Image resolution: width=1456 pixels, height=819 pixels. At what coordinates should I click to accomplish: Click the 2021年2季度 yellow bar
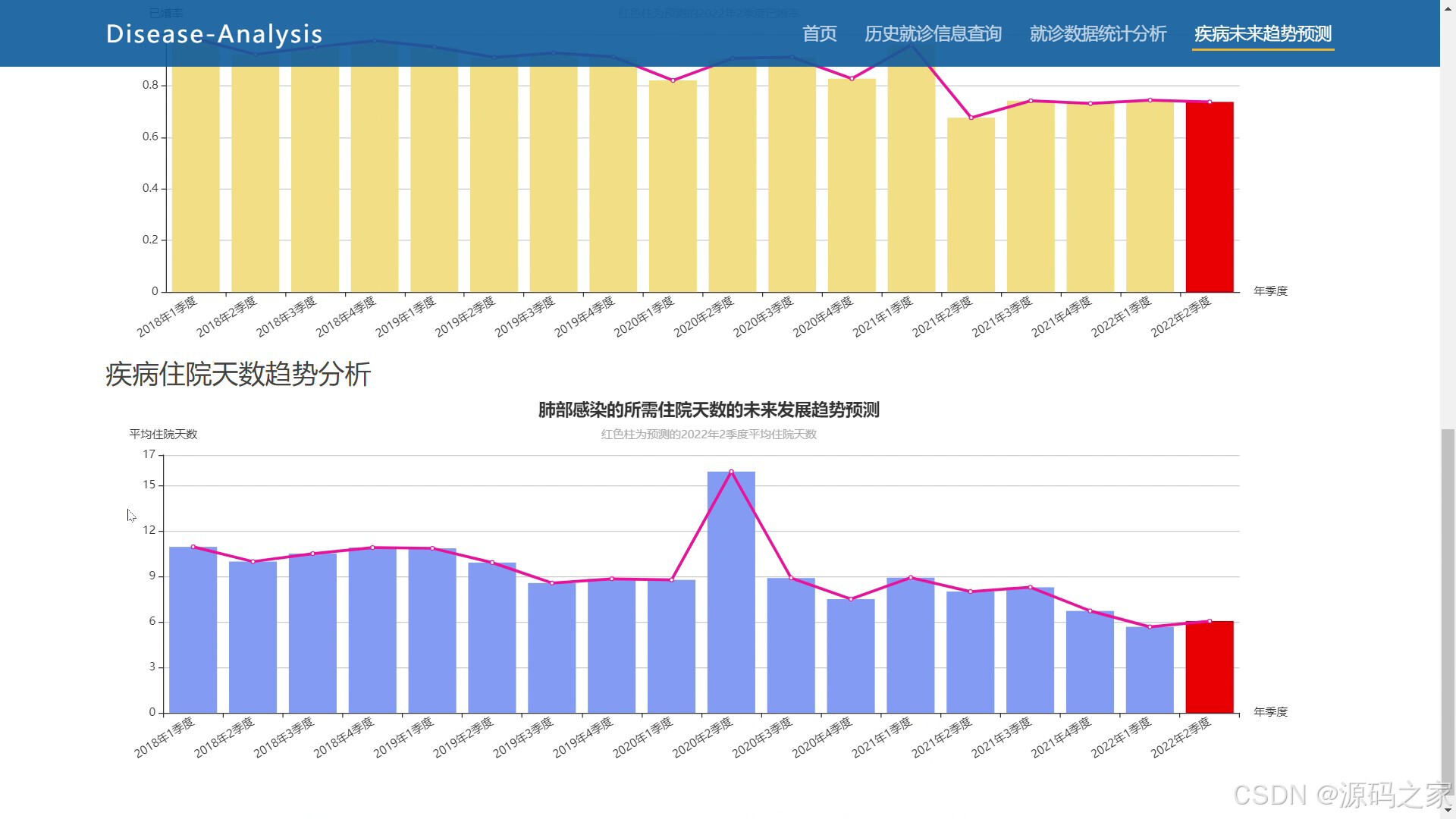[x=971, y=205]
